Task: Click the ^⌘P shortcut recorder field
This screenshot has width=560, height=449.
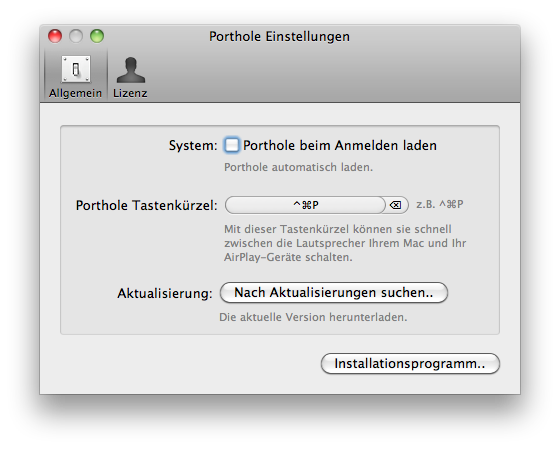Action: click(x=306, y=205)
